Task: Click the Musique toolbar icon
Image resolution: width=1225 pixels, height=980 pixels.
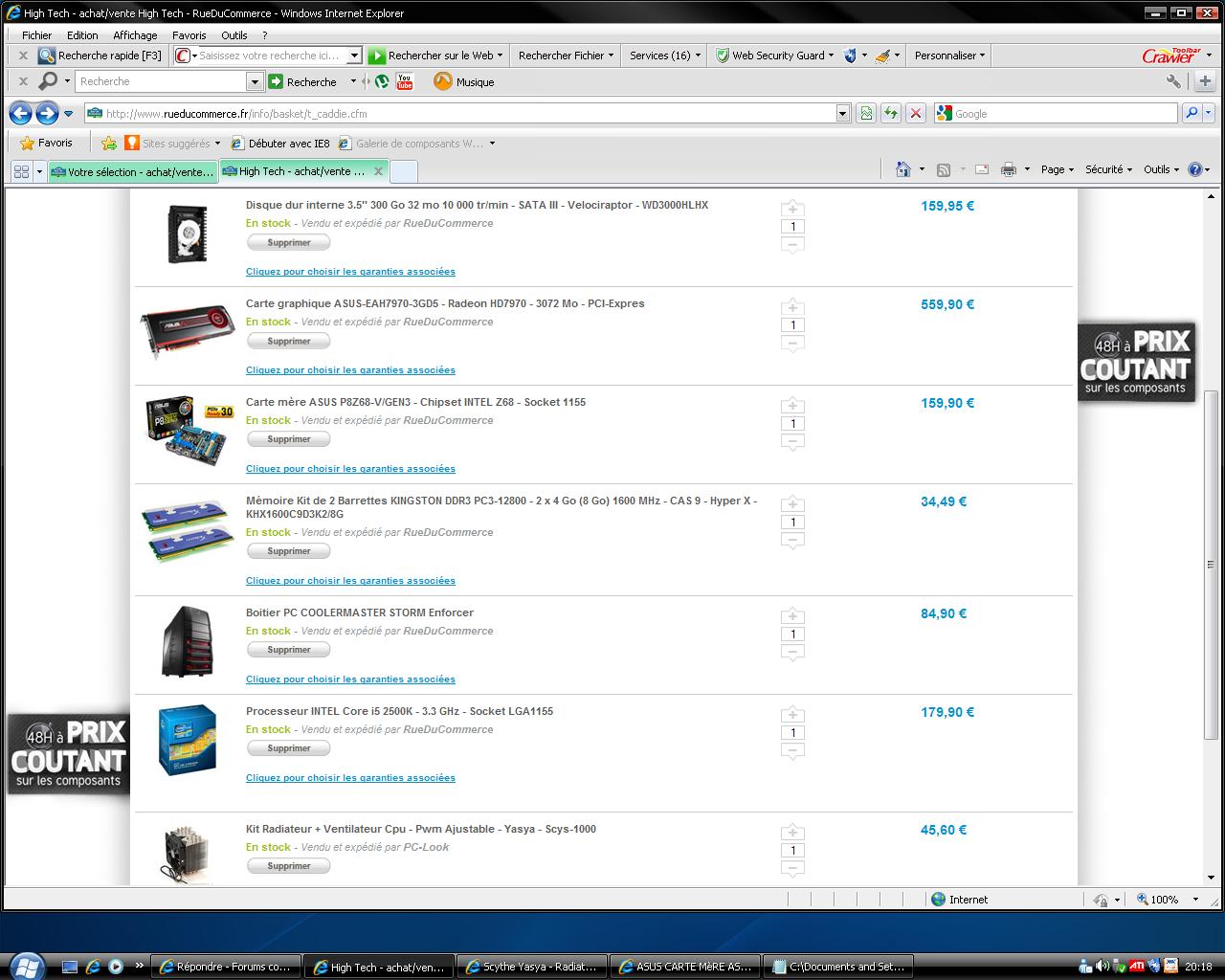Action: click(x=464, y=82)
